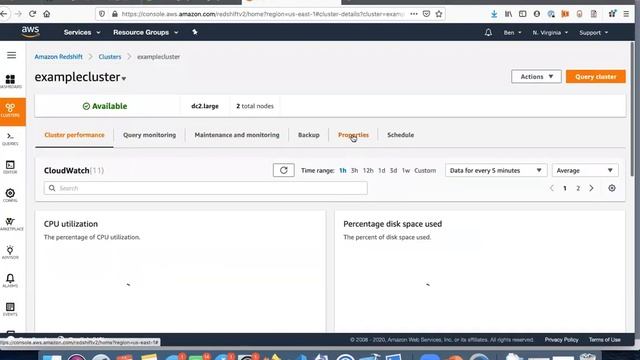Open the Backup tab
The image size is (640, 360).
click(x=309, y=135)
